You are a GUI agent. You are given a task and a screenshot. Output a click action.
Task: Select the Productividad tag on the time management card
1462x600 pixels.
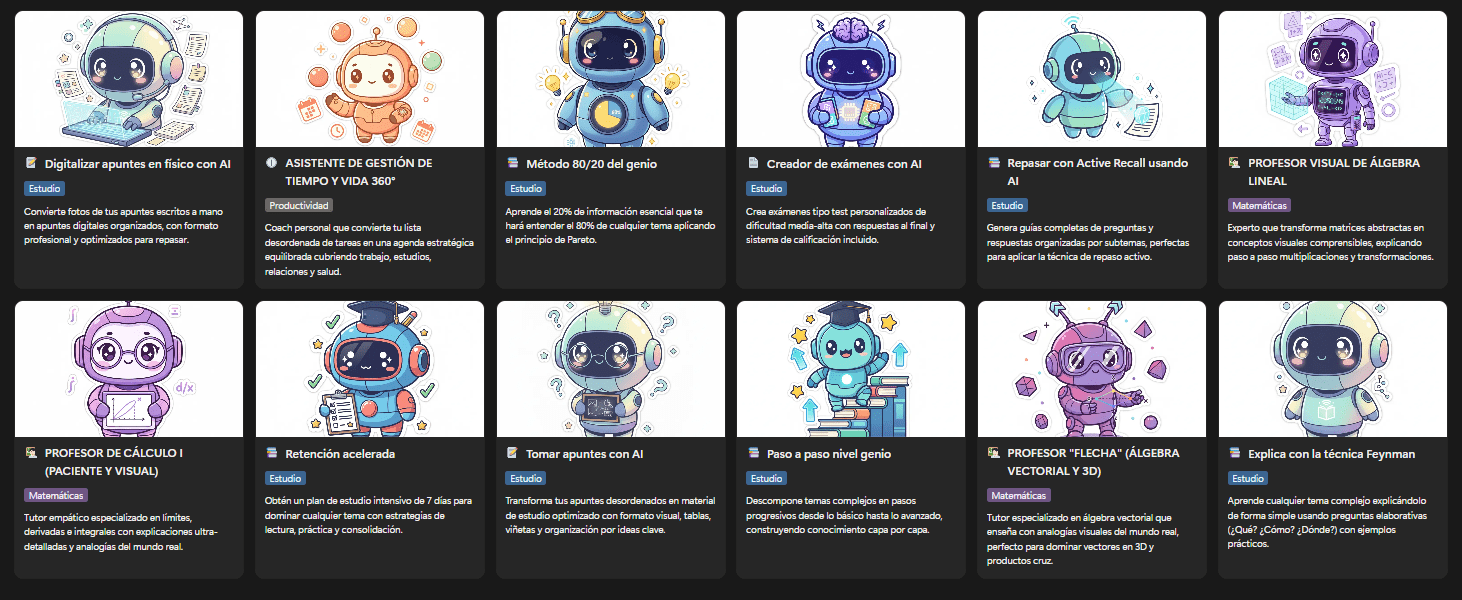[x=299, y=205]
